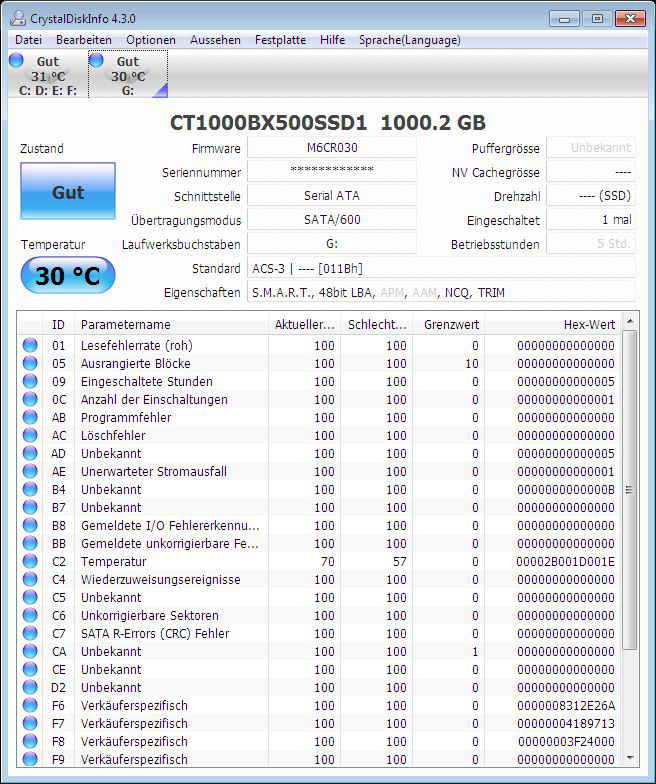Open the Optionen menu
656x784 pixels.
[150, 40]
